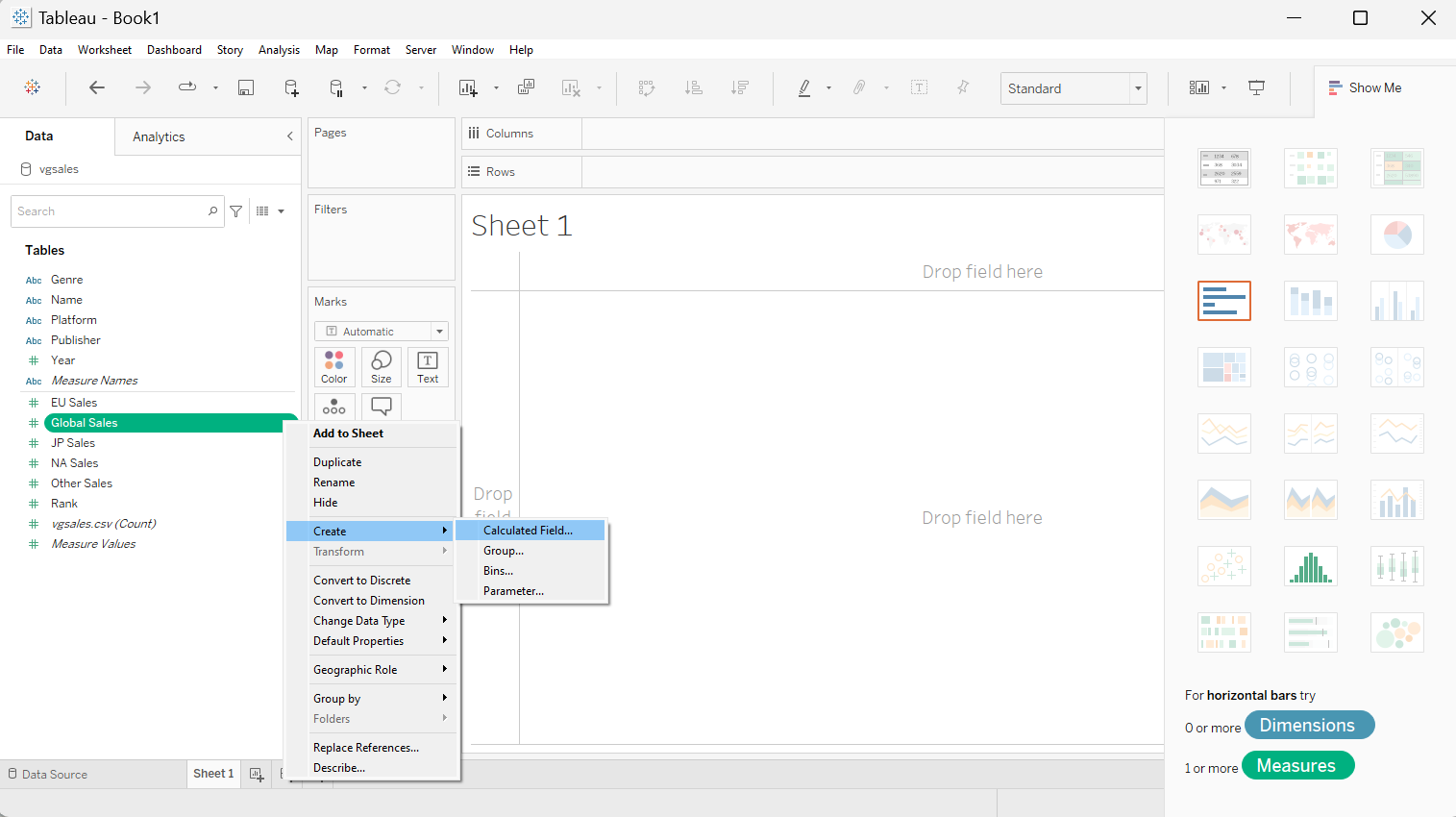Select Group... in the Create submenu
The image size is (1456, 817).
tap(531, 551)
